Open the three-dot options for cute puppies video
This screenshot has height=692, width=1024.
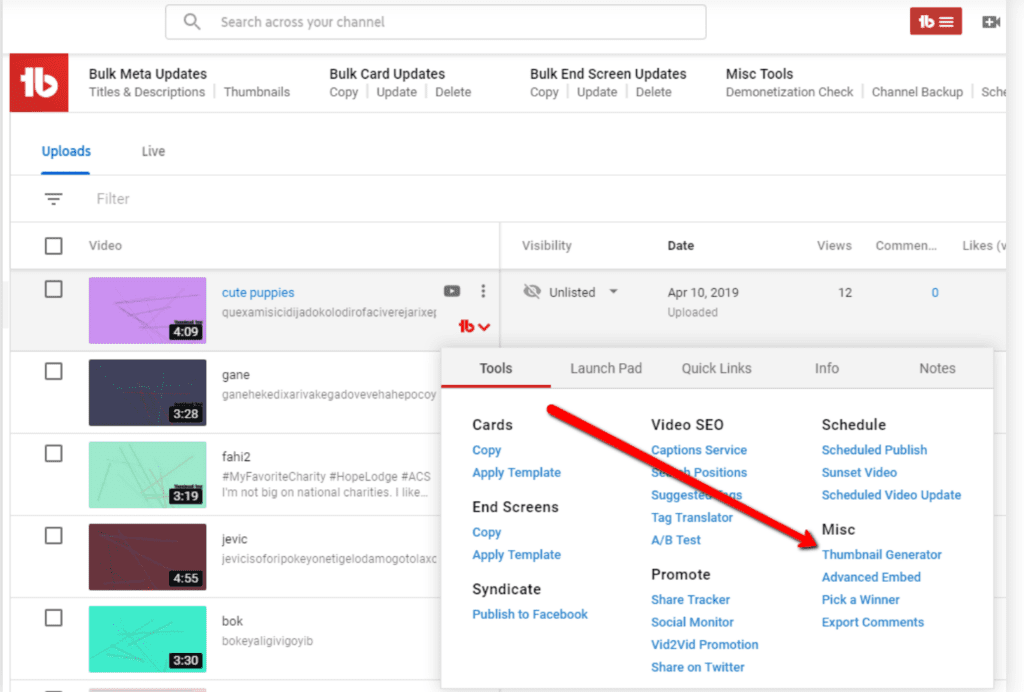point(483,291)
